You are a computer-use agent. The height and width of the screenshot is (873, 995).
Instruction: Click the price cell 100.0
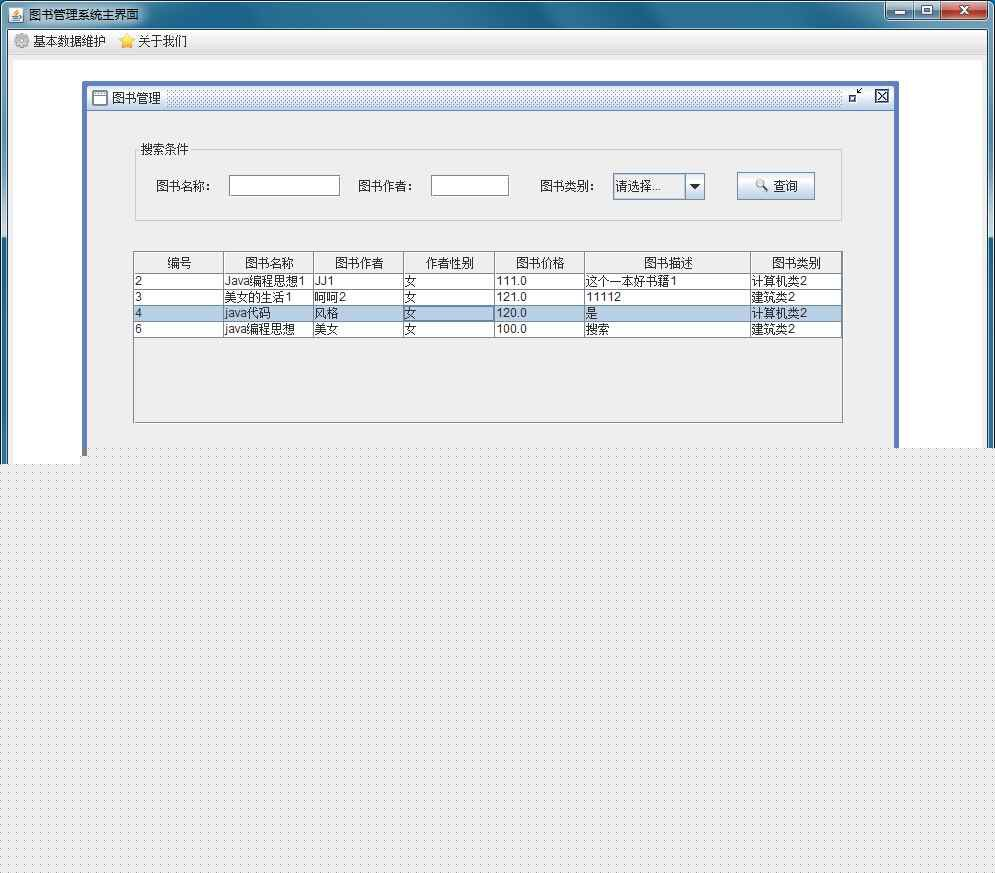539,329
